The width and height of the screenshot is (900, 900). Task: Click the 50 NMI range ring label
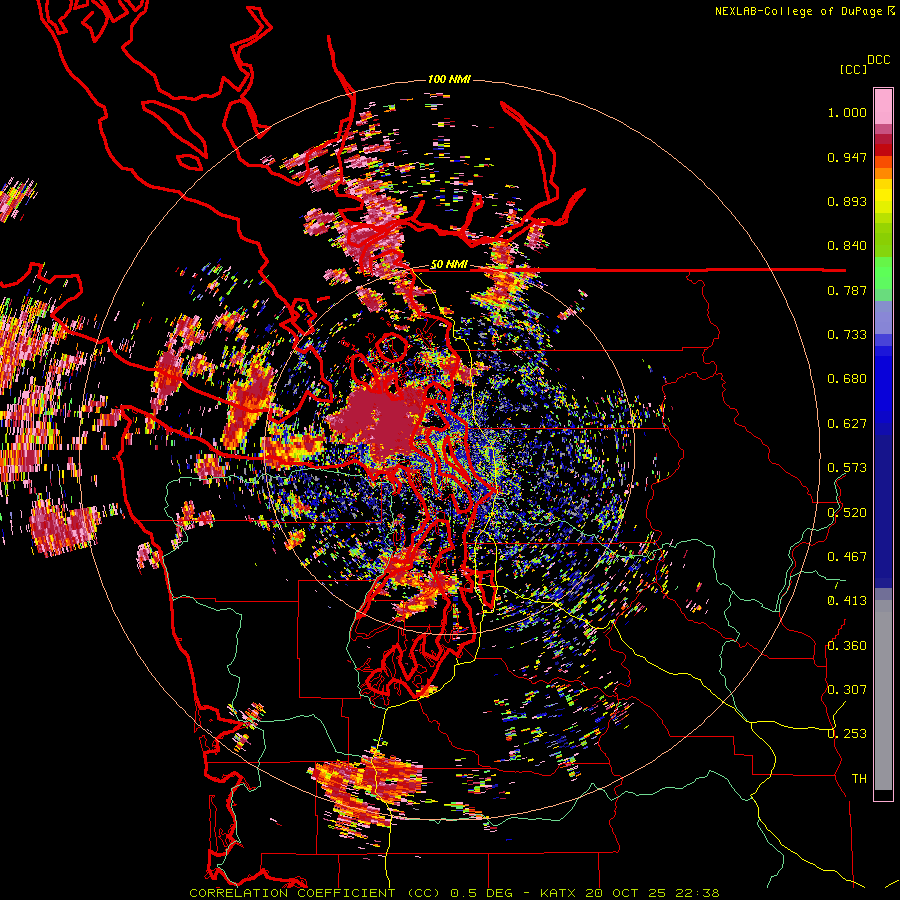point(449,265)
